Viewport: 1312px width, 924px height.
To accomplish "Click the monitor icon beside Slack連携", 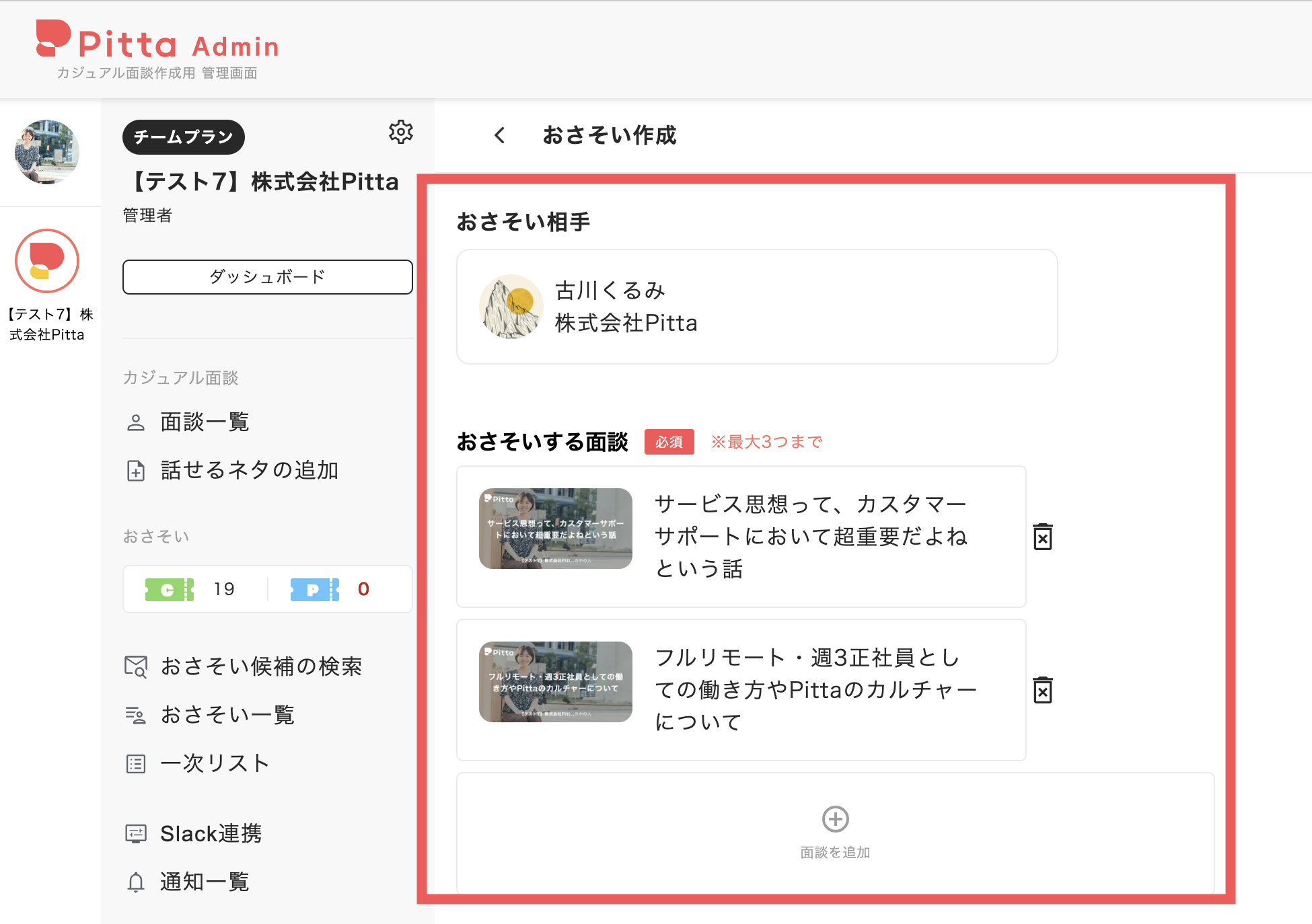I will coord(136,834).
